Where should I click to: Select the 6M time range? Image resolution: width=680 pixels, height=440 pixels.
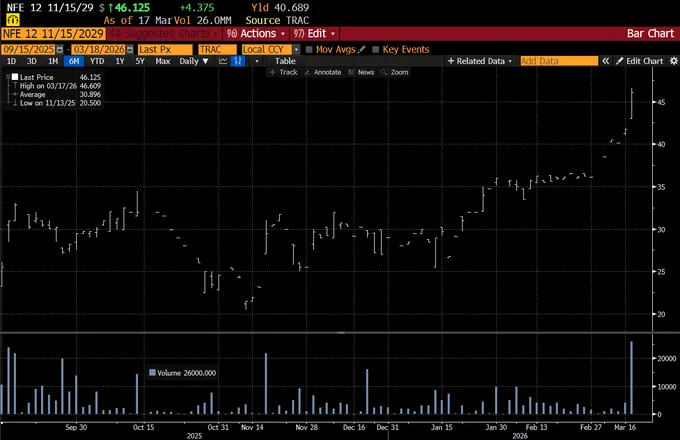(x=74, y=61)
